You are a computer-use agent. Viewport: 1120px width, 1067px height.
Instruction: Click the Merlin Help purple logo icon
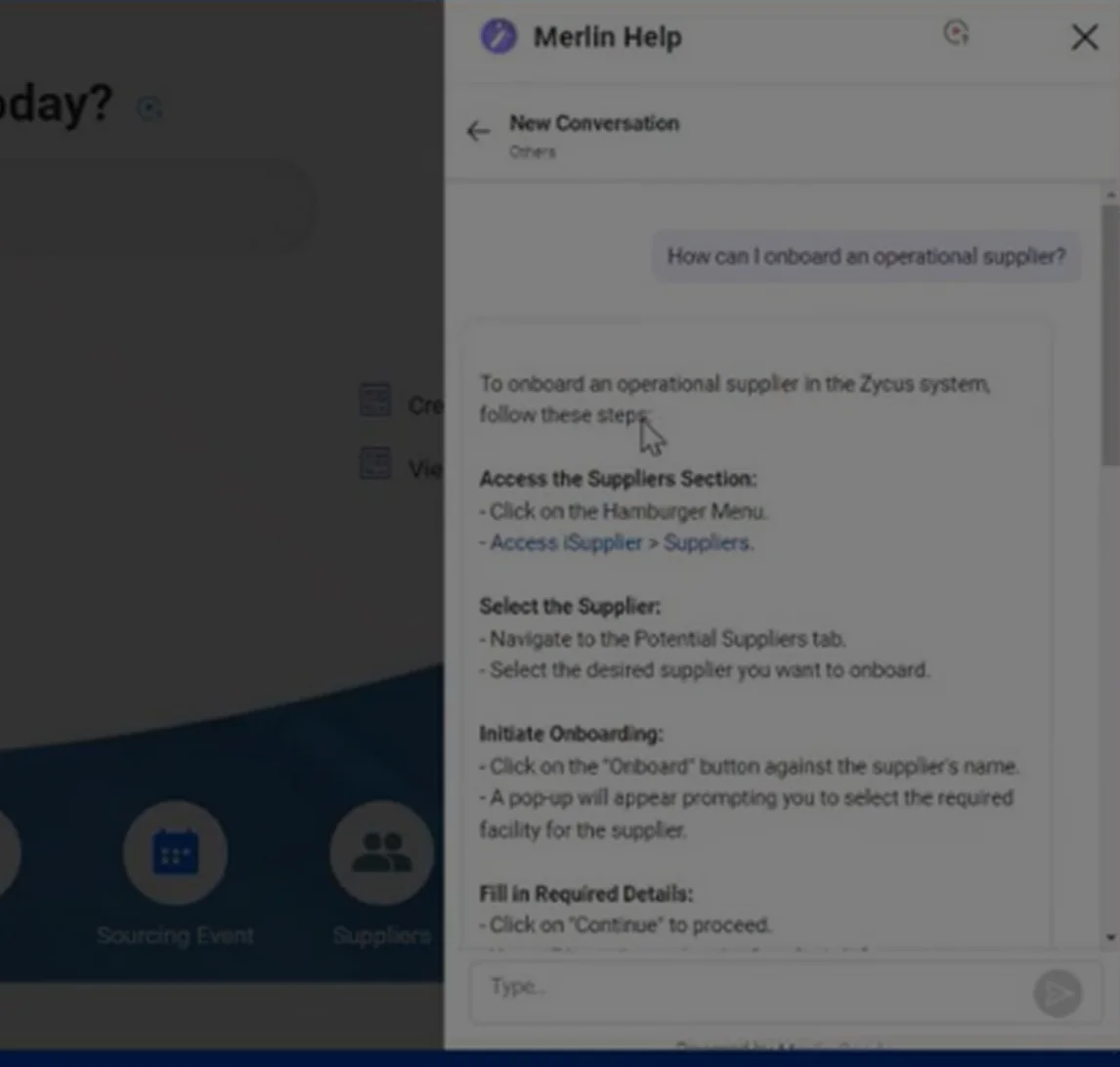tap(498, 36)
